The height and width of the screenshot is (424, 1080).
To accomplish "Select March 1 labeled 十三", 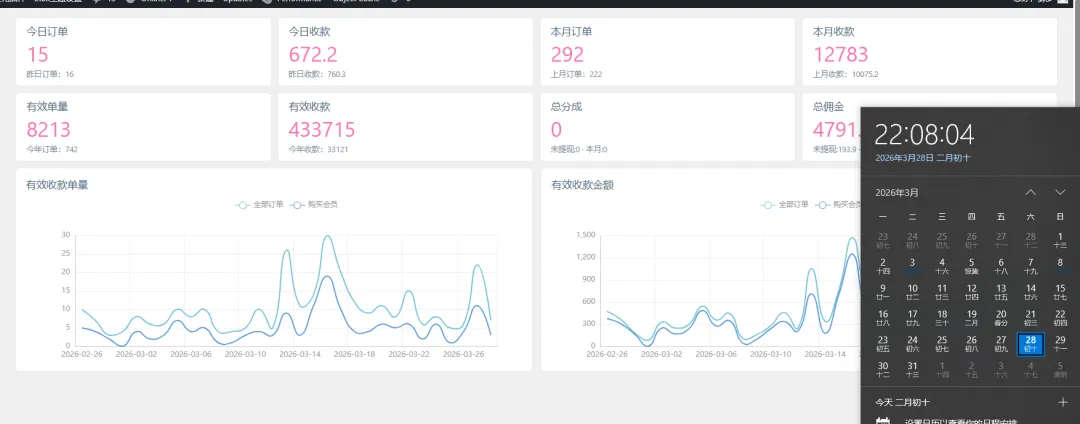I will [1060, 240].
